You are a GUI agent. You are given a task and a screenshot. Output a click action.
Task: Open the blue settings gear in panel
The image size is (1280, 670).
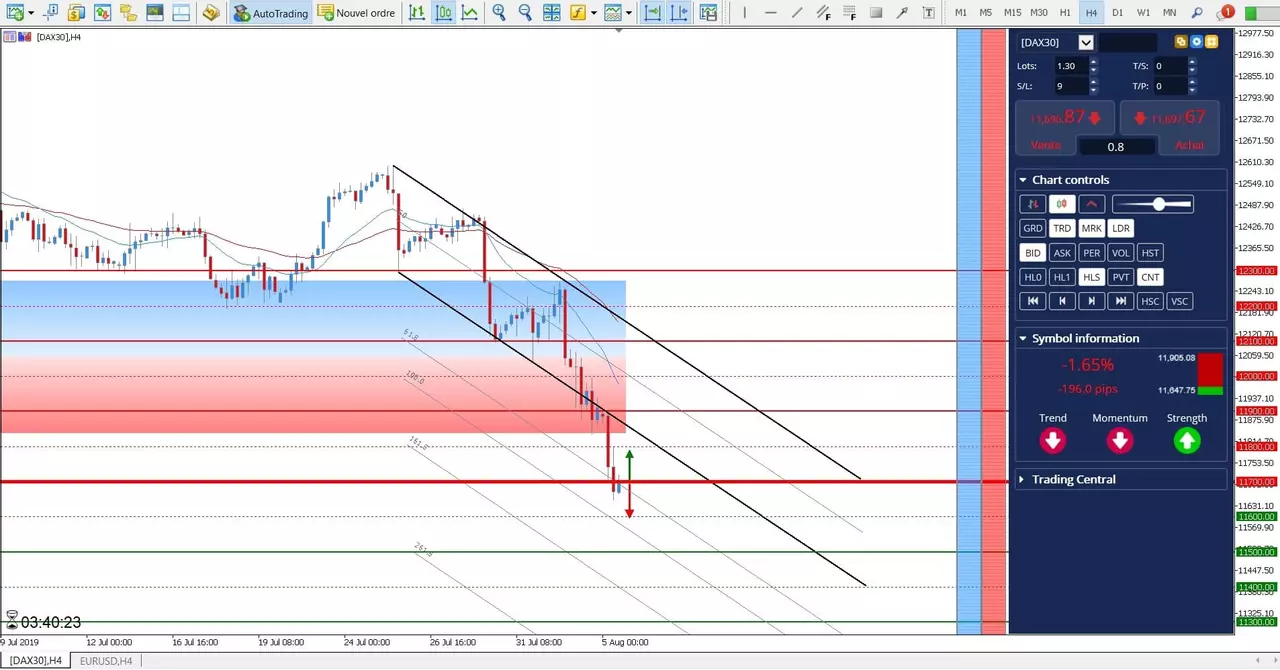pos(1196,42)
